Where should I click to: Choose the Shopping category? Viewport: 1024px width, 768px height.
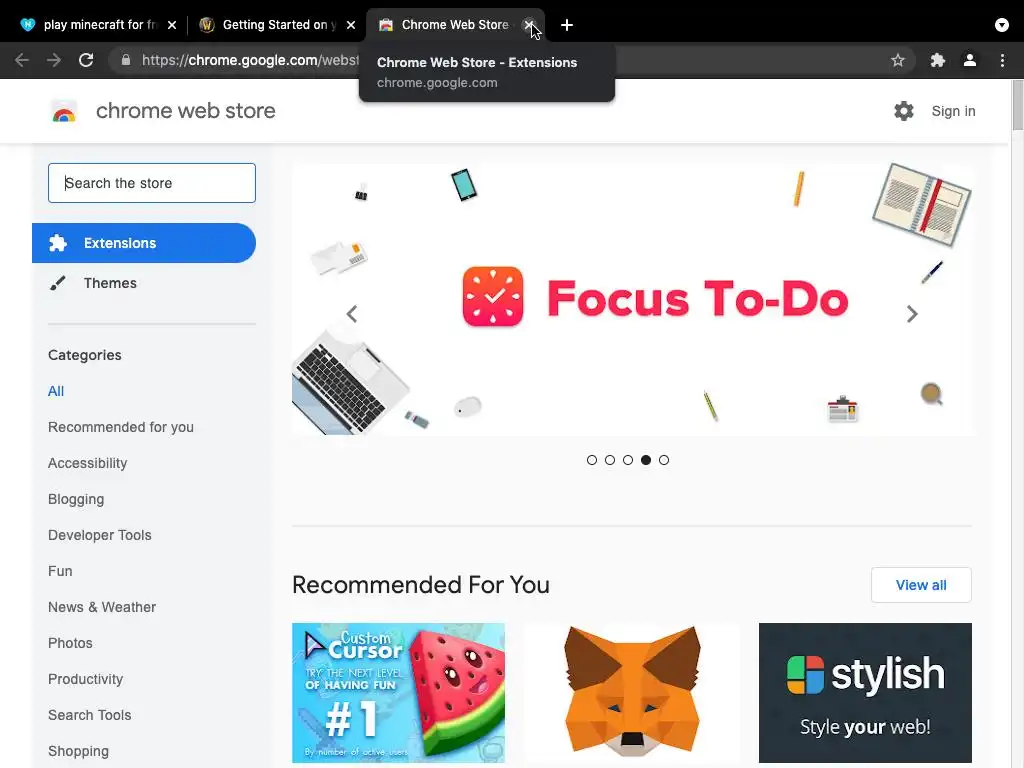coord(78,751)
